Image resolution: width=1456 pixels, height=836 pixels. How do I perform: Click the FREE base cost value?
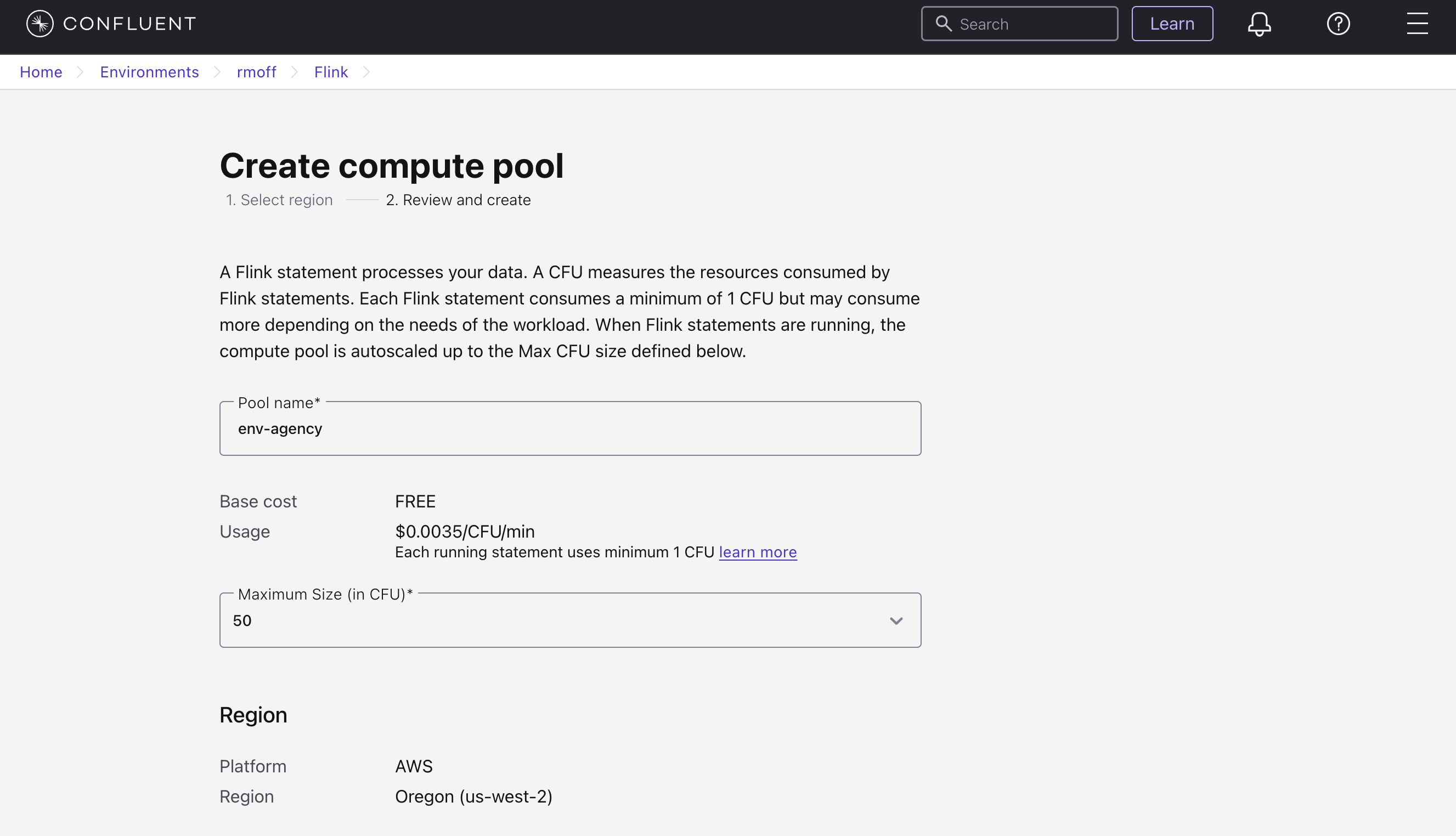415,501
